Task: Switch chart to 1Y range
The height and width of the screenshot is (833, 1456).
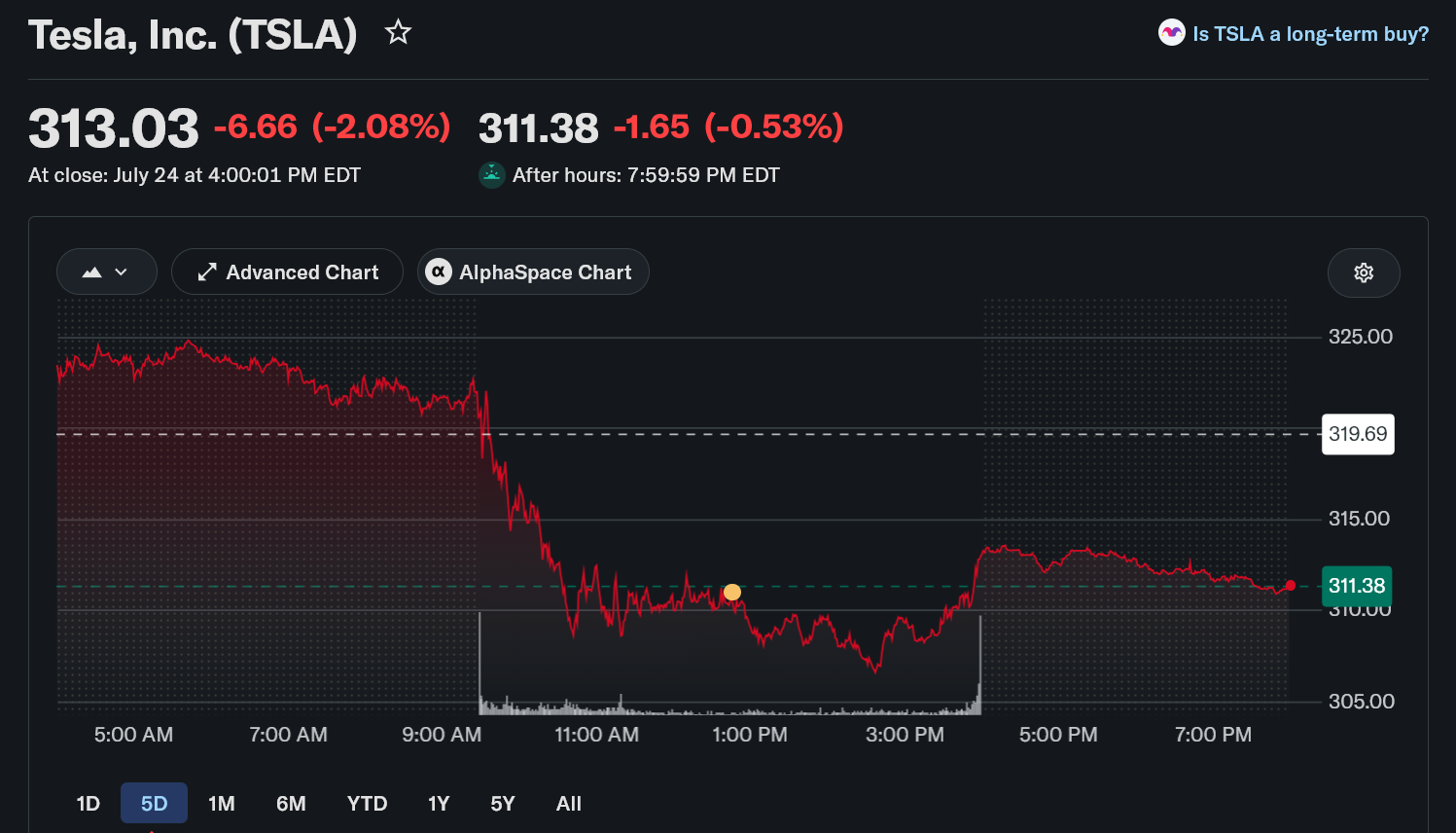Action: (x=439, y=804)
